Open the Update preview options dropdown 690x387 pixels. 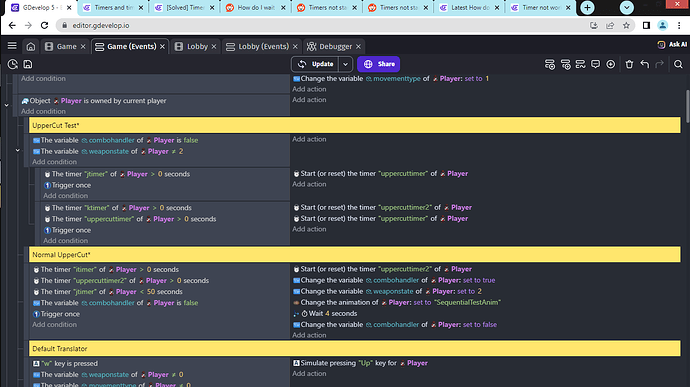(345, 64)
